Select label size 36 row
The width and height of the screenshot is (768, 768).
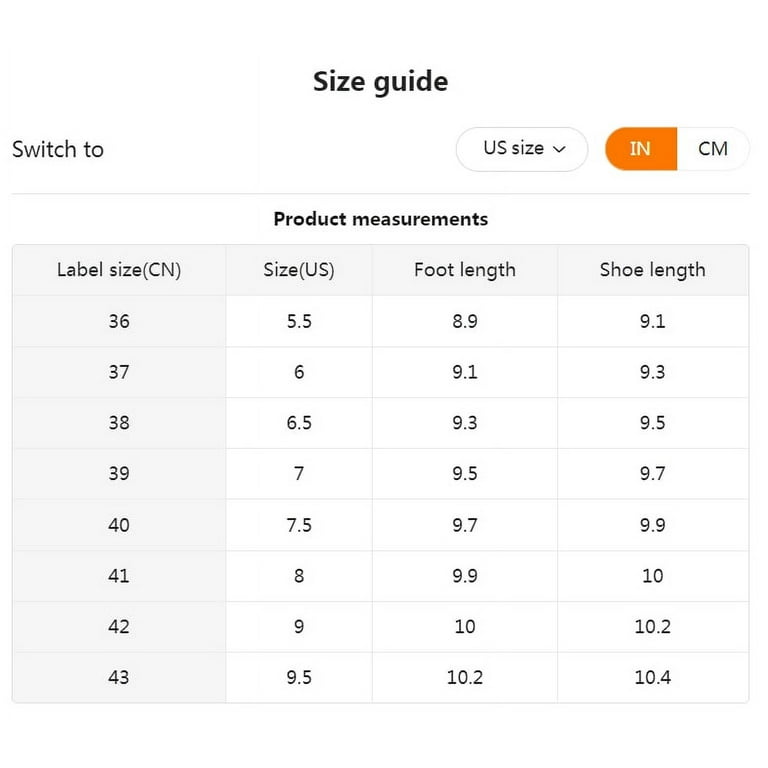381,321
